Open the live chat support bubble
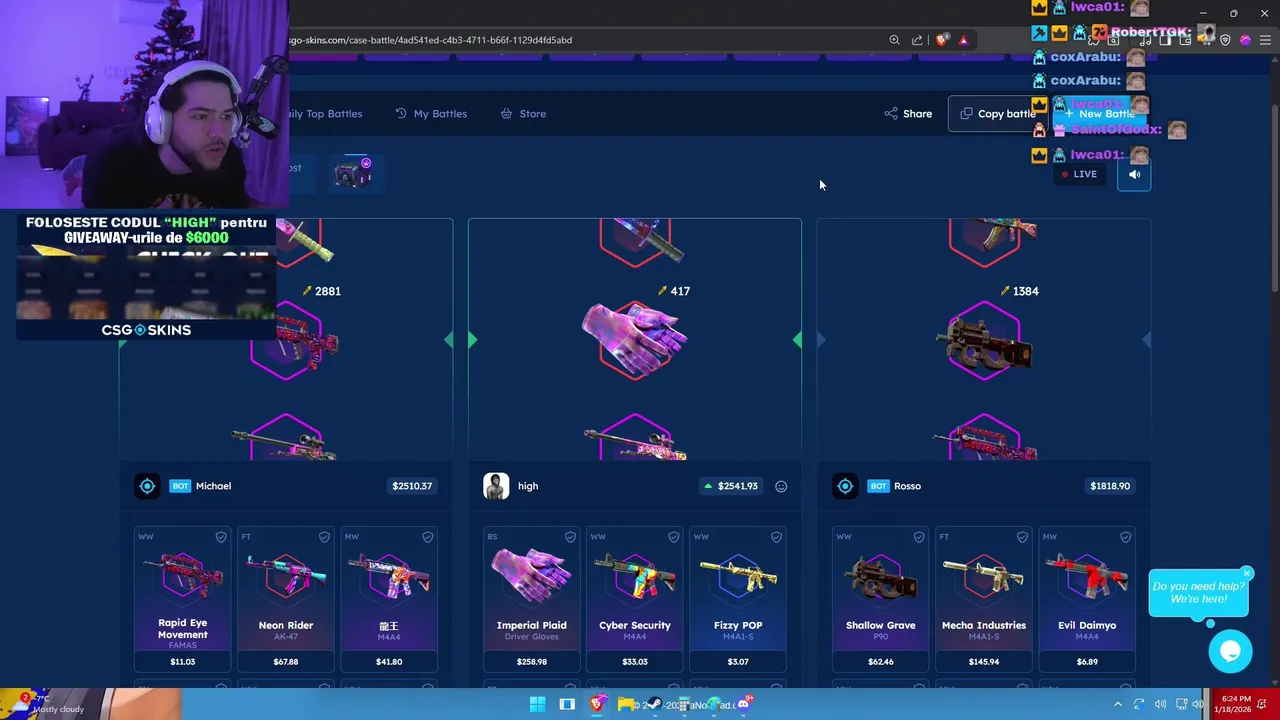The height and width of the screenshot is (720, 1280). point(1230,652)
